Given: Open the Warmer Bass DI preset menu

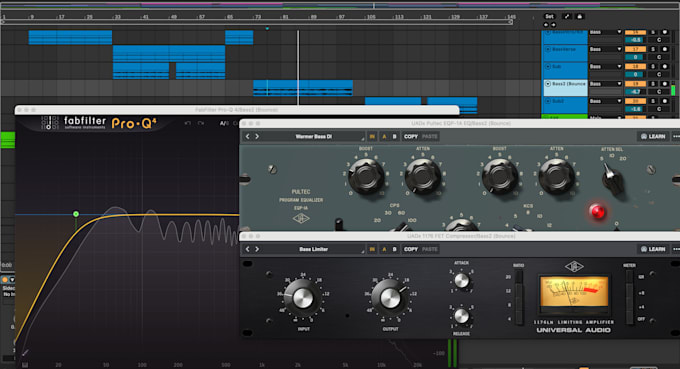Looking at the screenshot, I should click(x=314, y=137).
